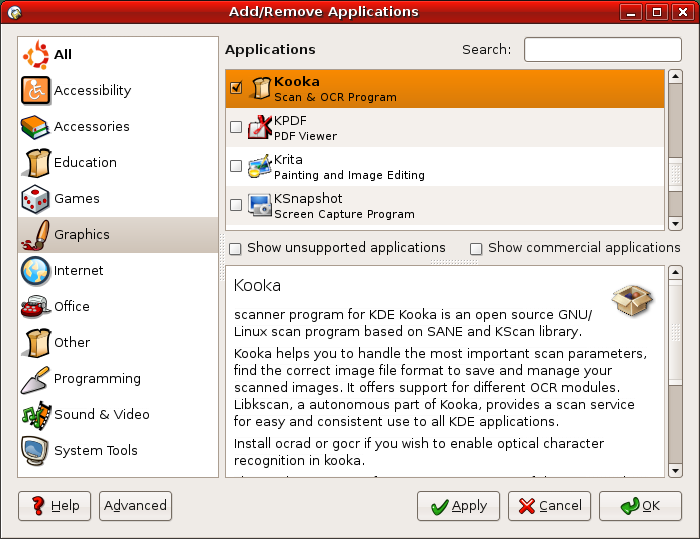
Task: Click the System Tools monitor icon
Action: point(36,451)
